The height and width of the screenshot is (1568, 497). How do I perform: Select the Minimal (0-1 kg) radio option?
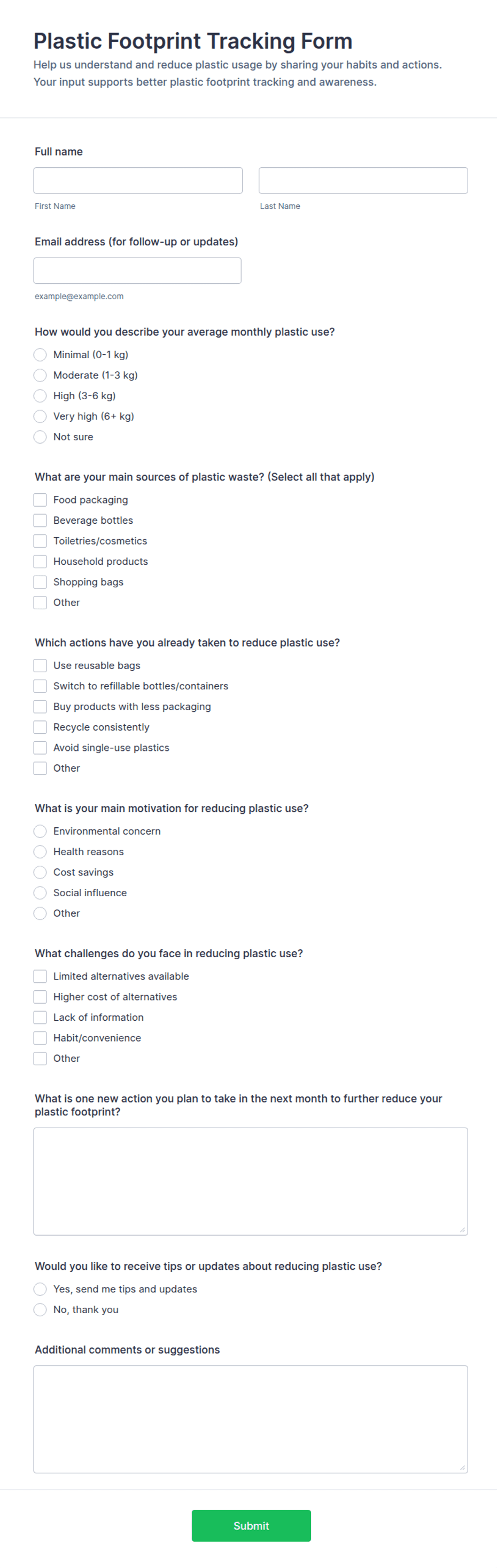click(40, 354)
